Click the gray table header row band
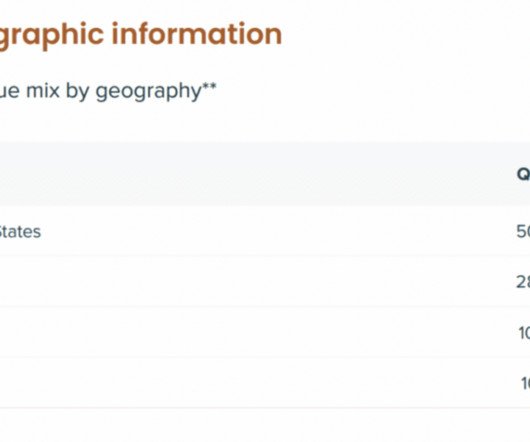Screen dimensions: 530x442 click(x=265, y=174)
